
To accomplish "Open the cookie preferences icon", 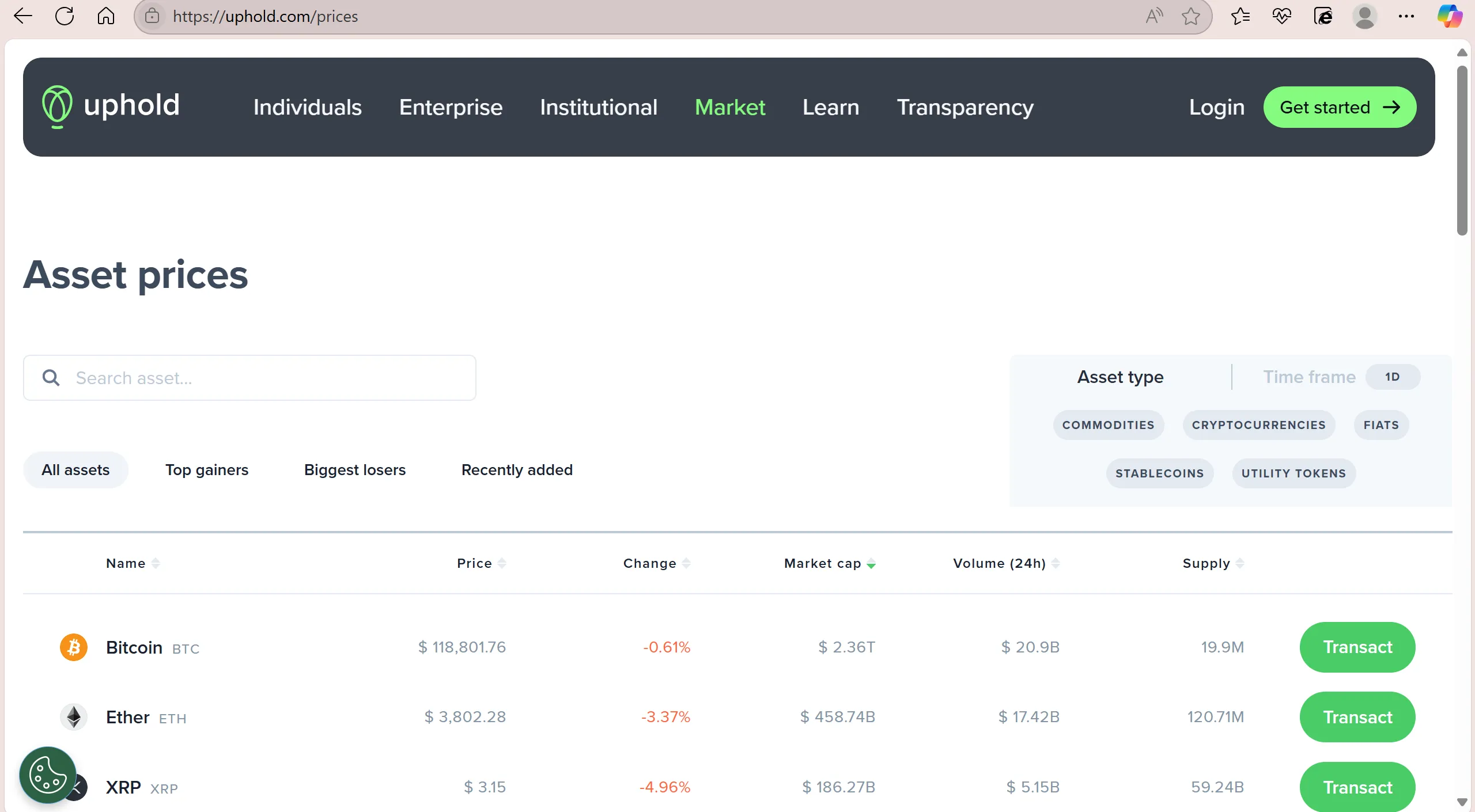I will pos(48,775).
